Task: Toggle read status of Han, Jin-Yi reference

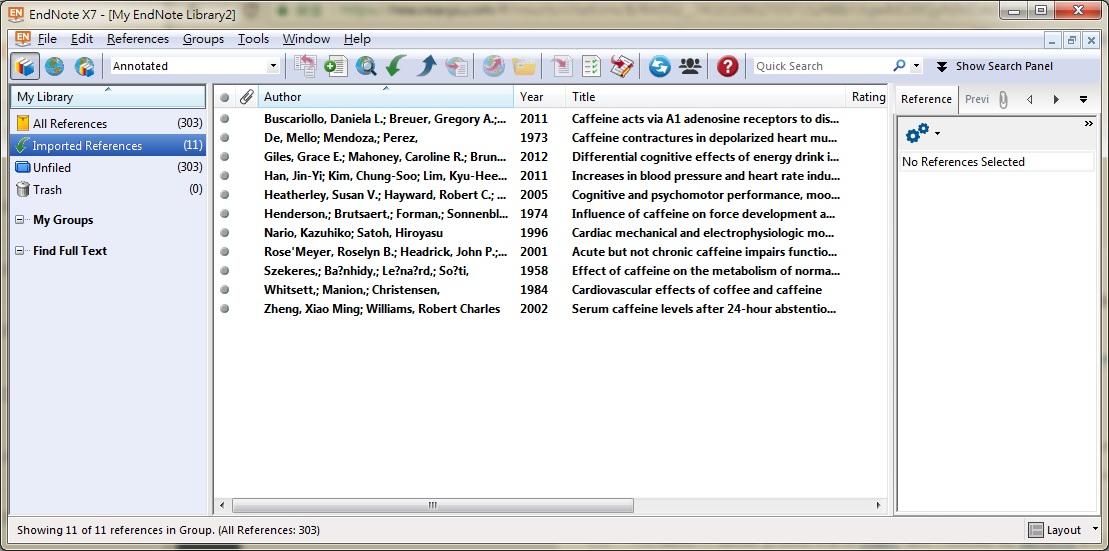Action: [x=224, y=176]
